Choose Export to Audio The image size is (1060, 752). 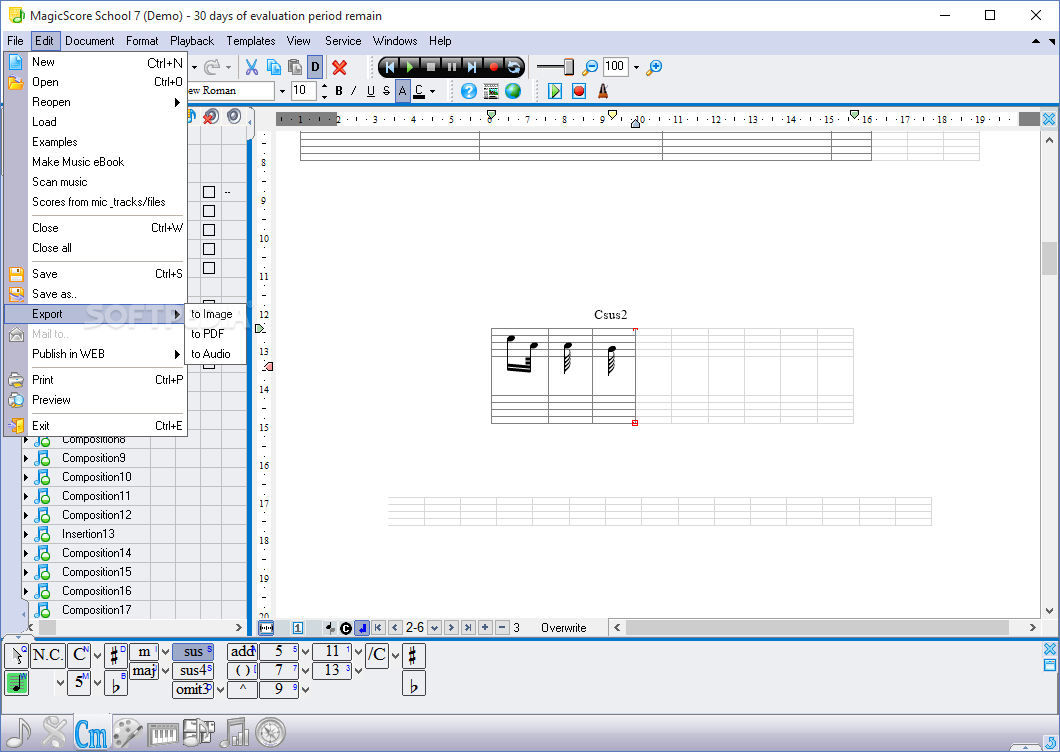point(215,354)
